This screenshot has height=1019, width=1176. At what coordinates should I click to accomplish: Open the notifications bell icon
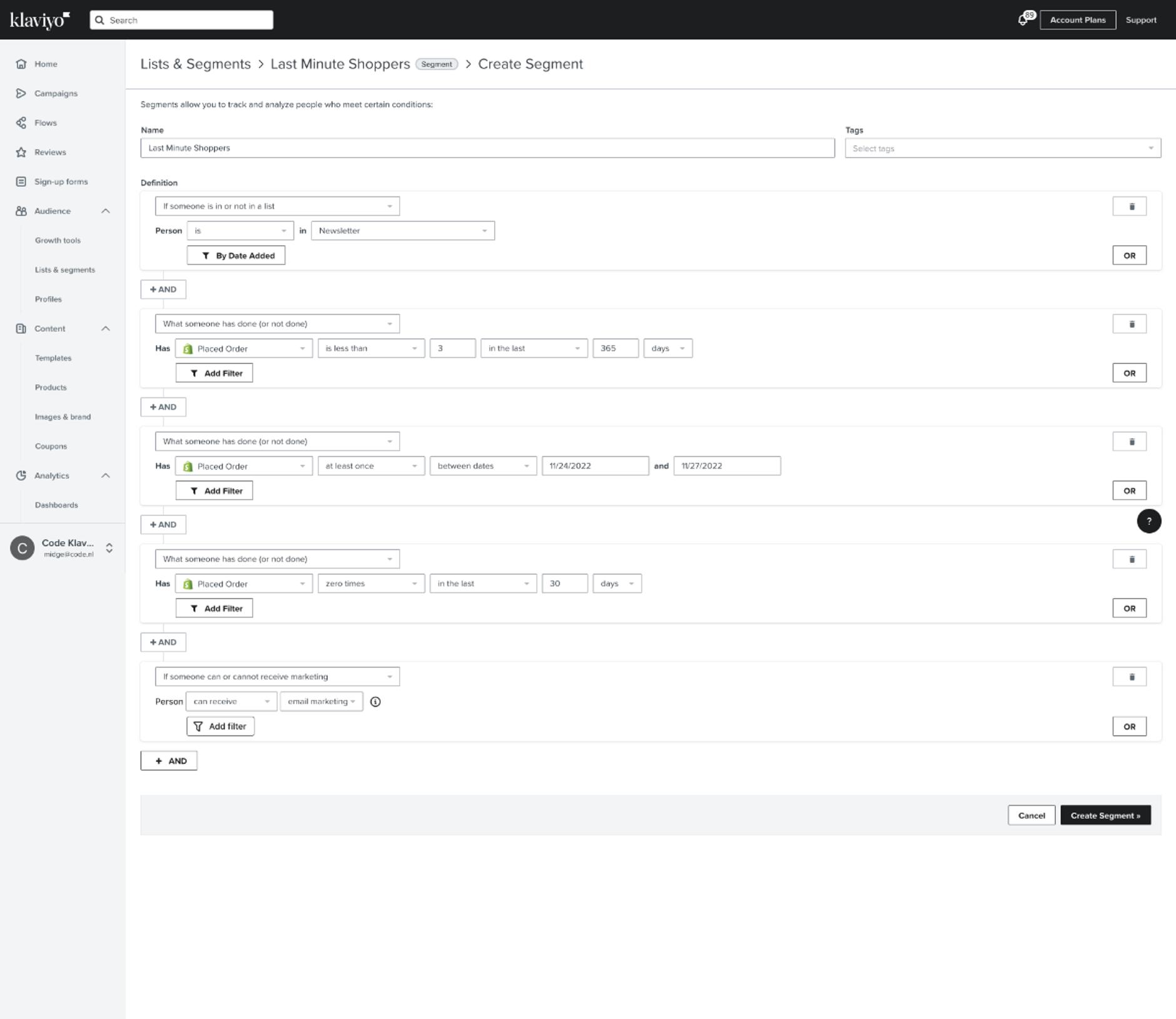click(1023, 19)
